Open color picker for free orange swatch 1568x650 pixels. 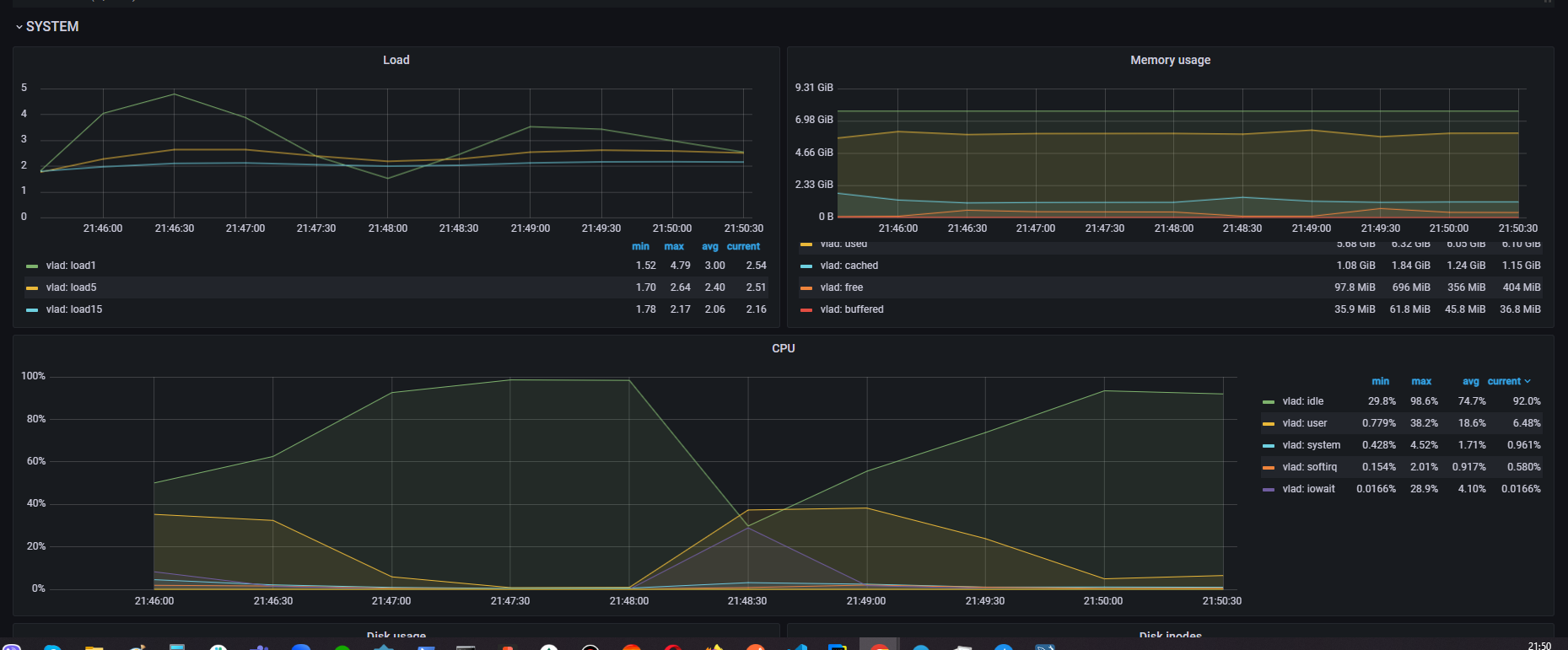(x=806, y=288)
